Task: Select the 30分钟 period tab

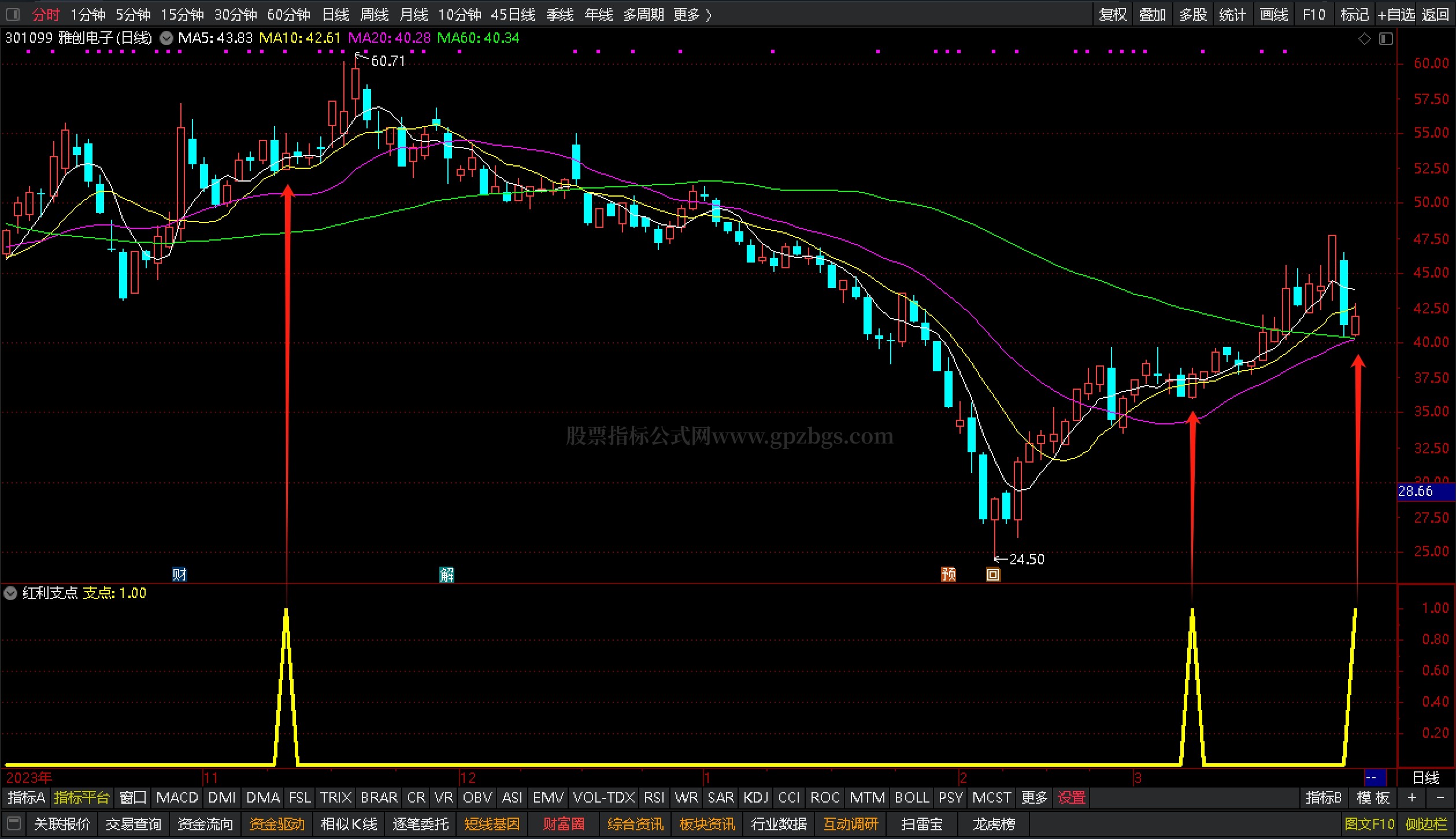Action: tap(235, 14)
